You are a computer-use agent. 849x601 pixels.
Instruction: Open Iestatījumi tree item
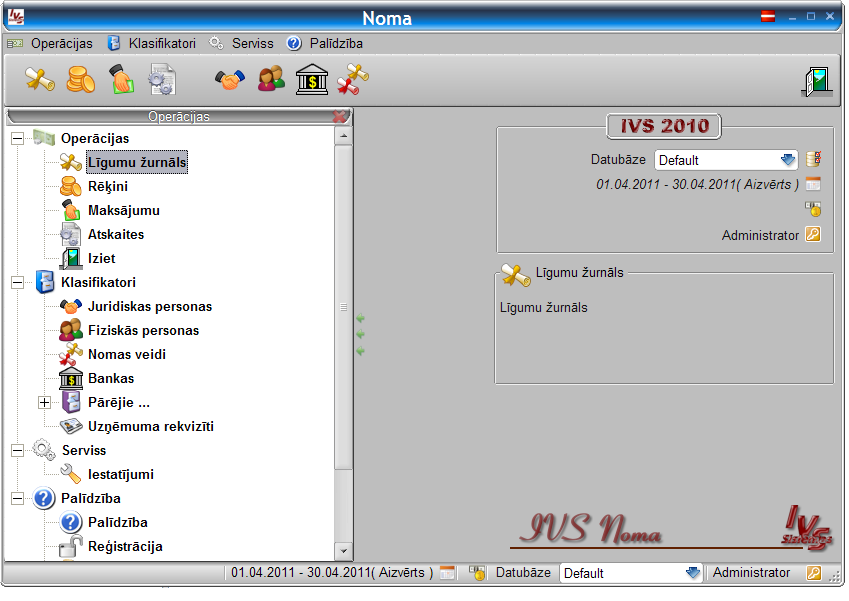[121, 475]
